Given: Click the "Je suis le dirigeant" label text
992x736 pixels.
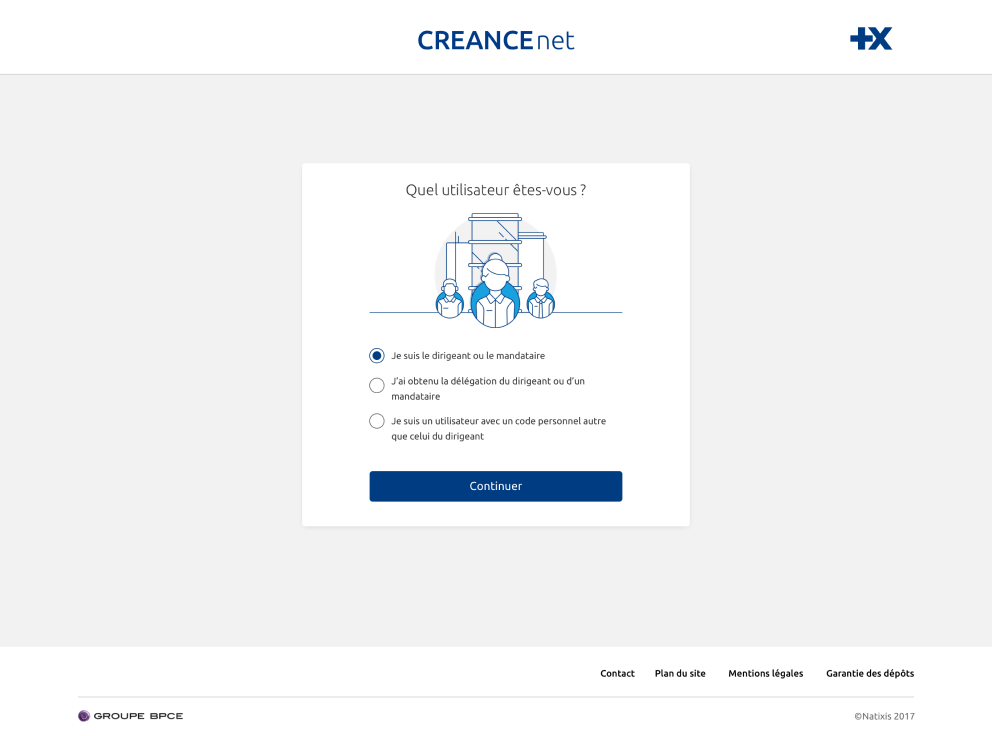Looking at the screenshot, I should pyautogui.click(x=467, y=356).
